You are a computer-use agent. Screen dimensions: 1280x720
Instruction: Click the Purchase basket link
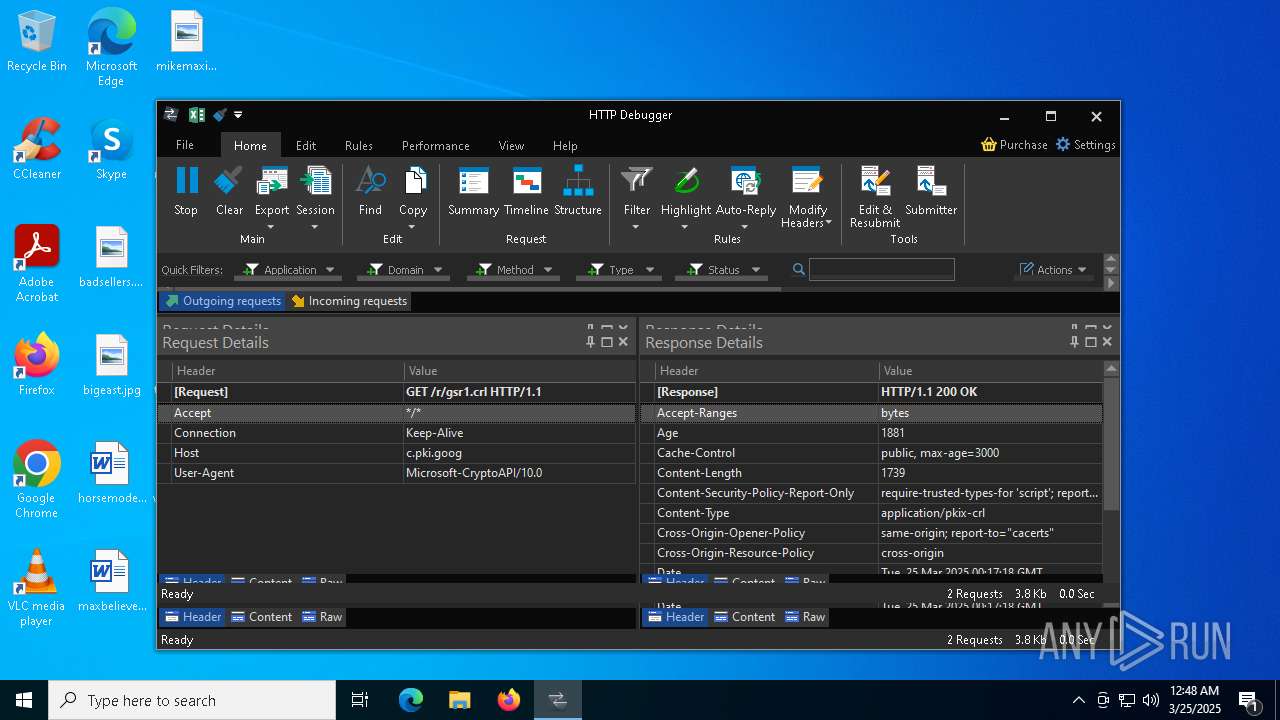pyautogui.click(x=1014, y=145)
